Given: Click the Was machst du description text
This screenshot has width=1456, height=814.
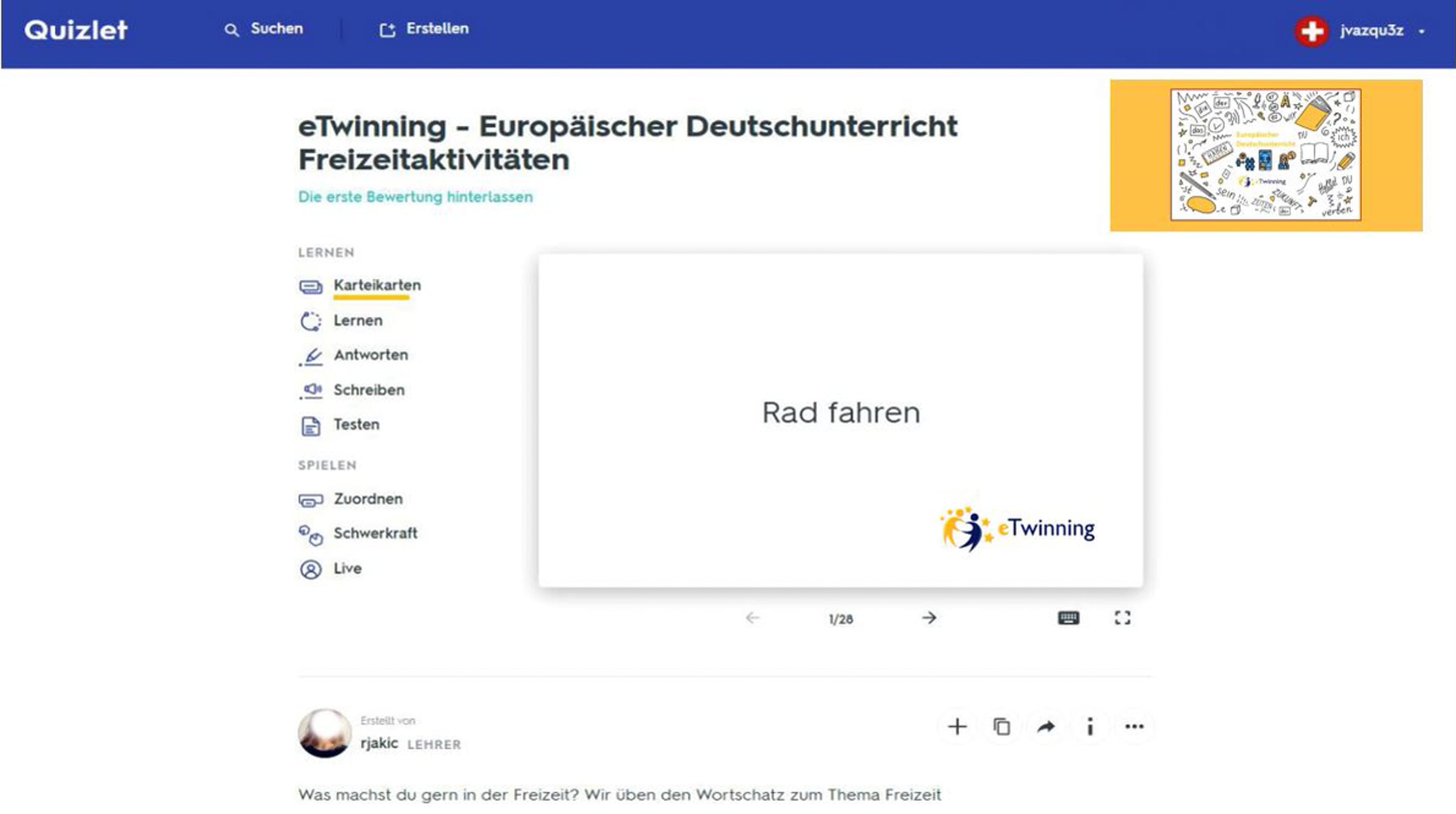Looking at the screenshot, I should pos(619,795).
